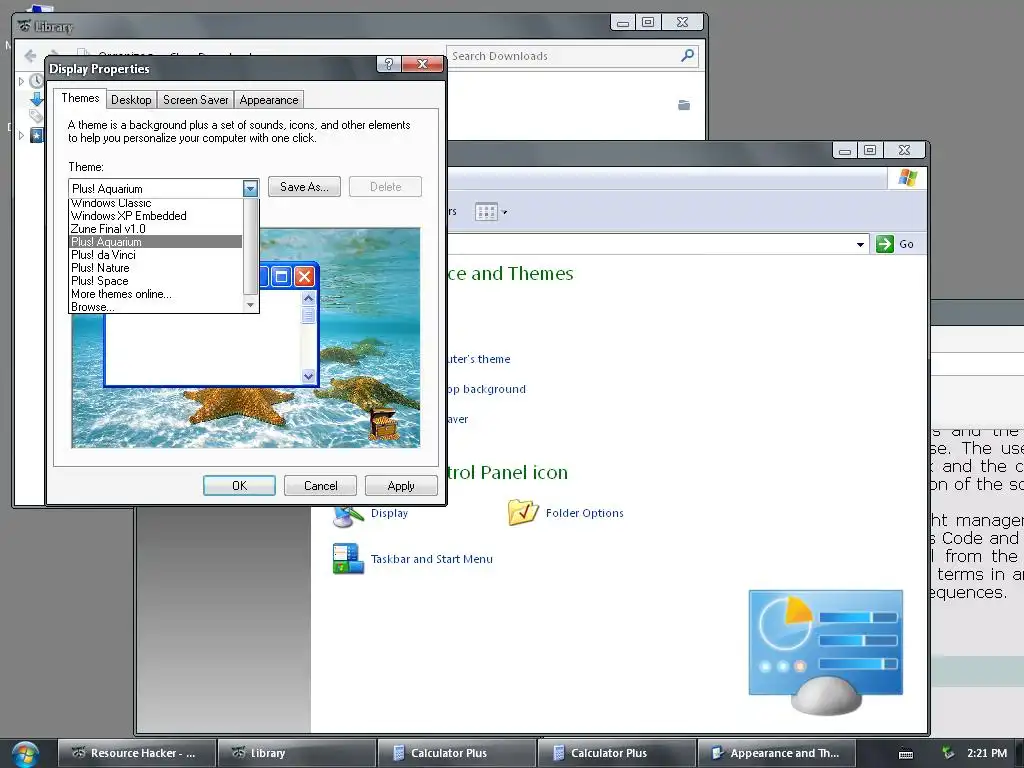Click the Save As... button
The width and height of the screenshot is (1024, 768).
(x=304, y=187)
